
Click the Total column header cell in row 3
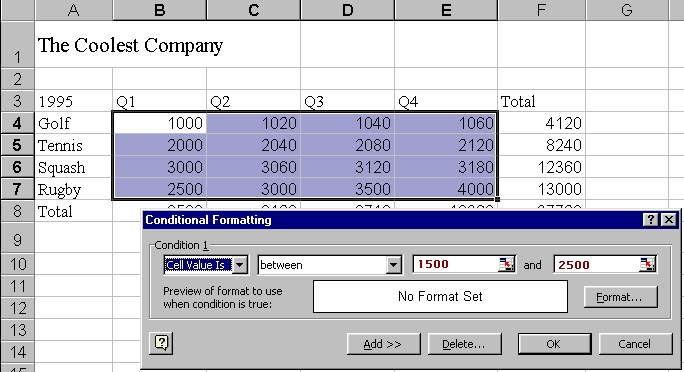(x=541, y=101)
